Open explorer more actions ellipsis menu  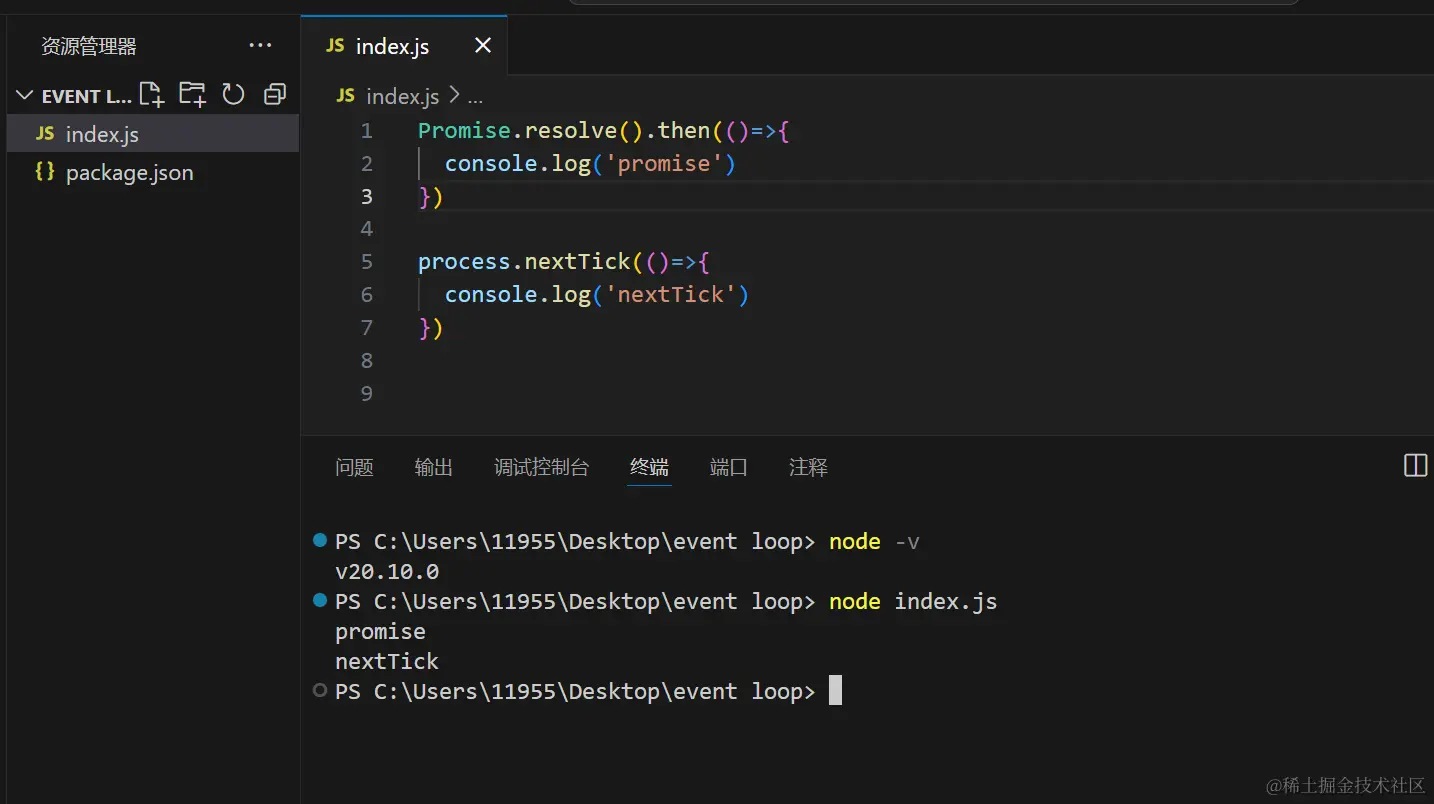tap(260, 45)
